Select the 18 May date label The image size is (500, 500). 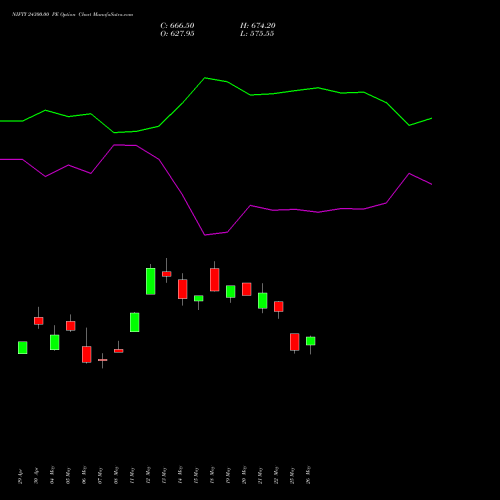click(x=213, y=475)
